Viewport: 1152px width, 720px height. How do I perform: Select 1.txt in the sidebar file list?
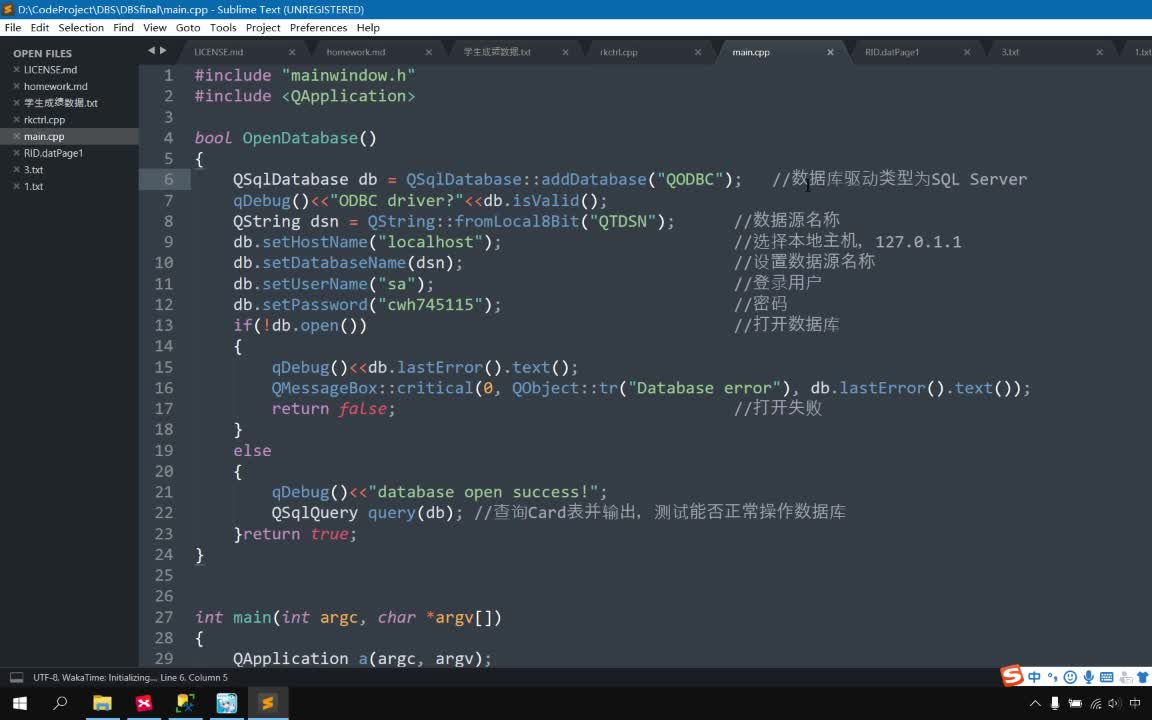coord(33,186)
